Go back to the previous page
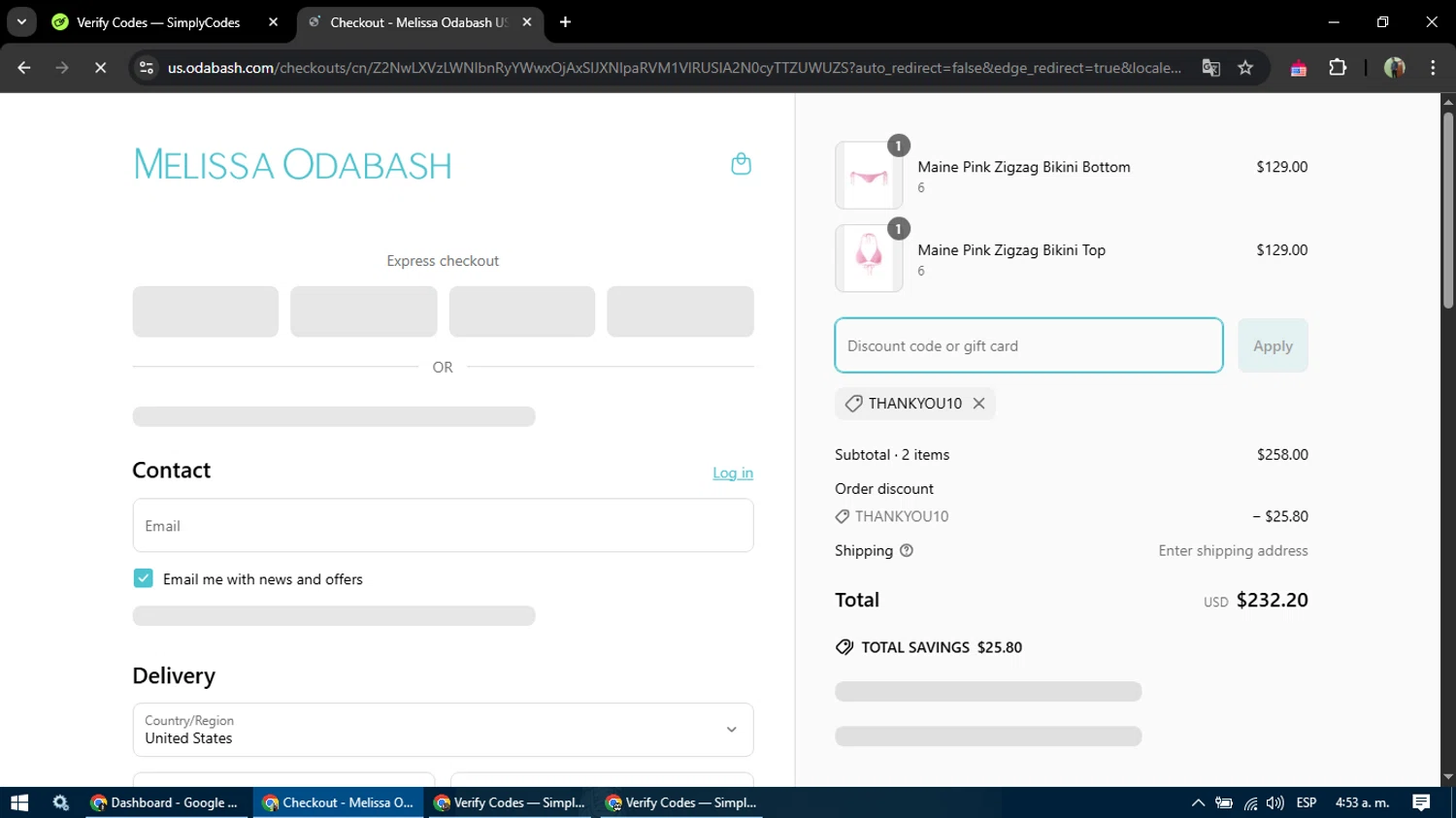This screenshot has height=818, width=1456. (24, 68)
